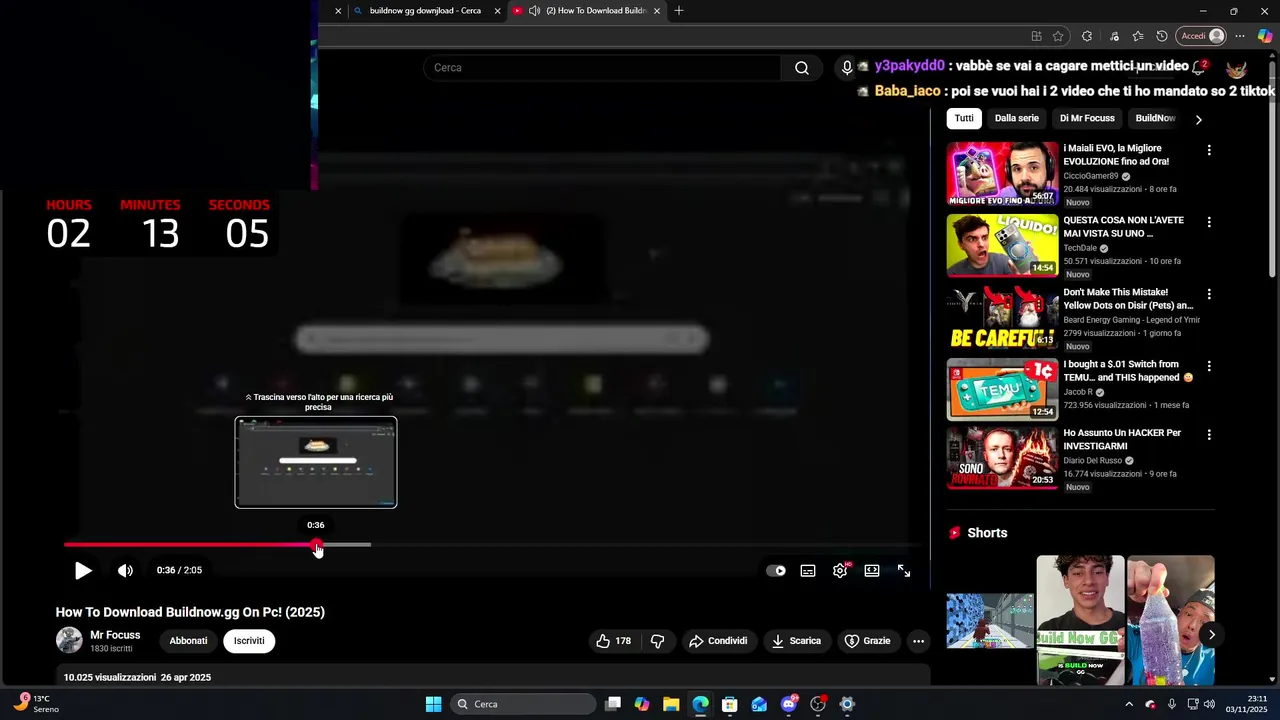The width and height of the screenshot is (1280, 720).
Task: Open options for TEMU Switch video
Action: (x=1209, y=366)
